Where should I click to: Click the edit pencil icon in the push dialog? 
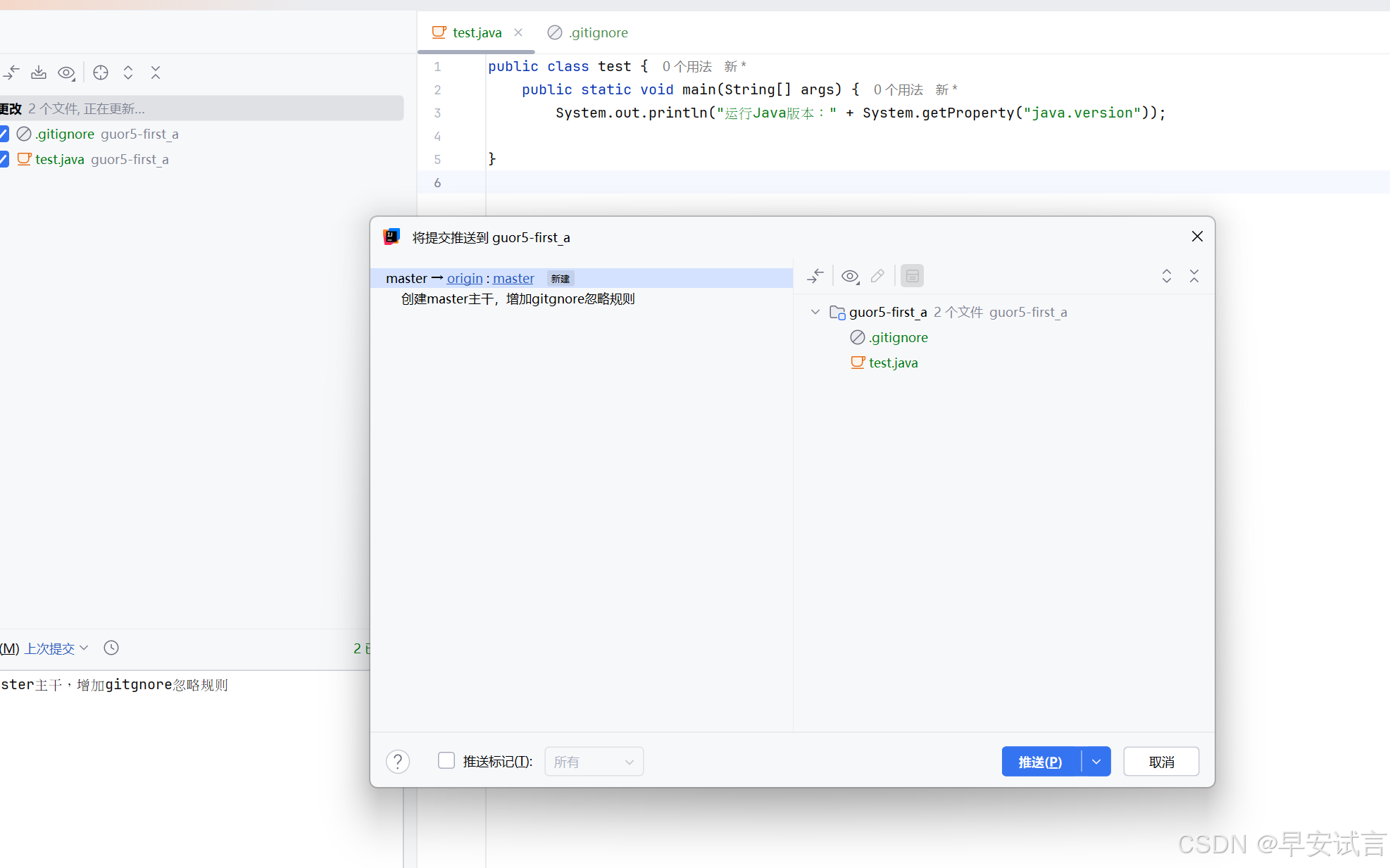point(877,276)
